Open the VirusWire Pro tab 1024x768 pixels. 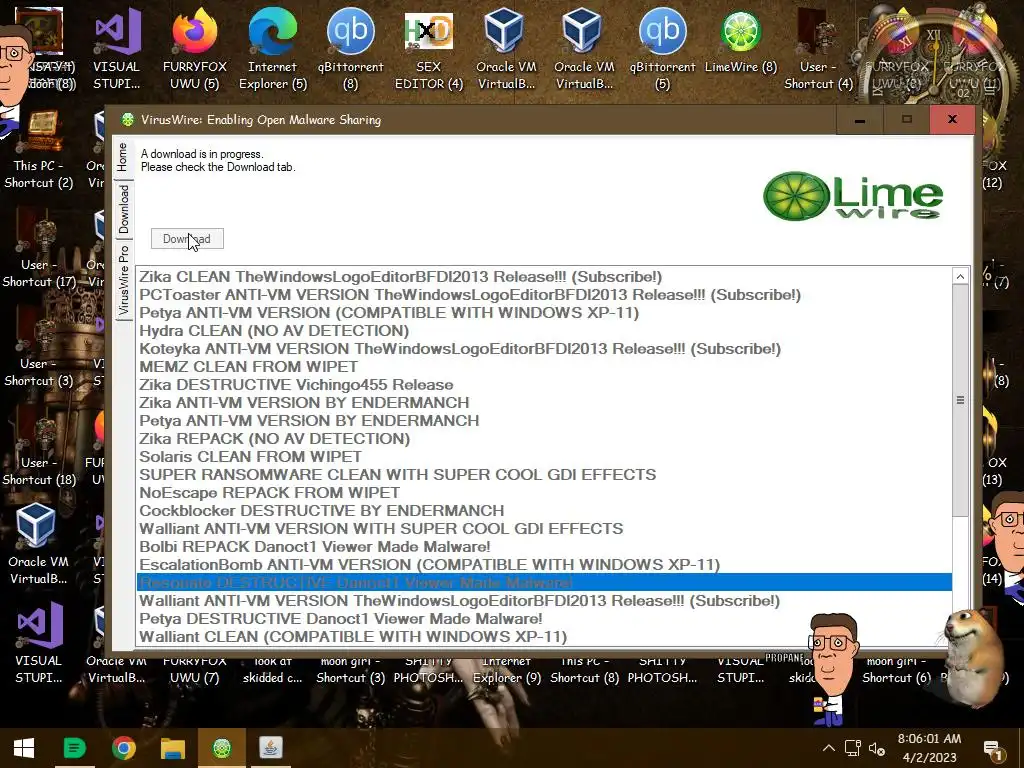[123, 280]
